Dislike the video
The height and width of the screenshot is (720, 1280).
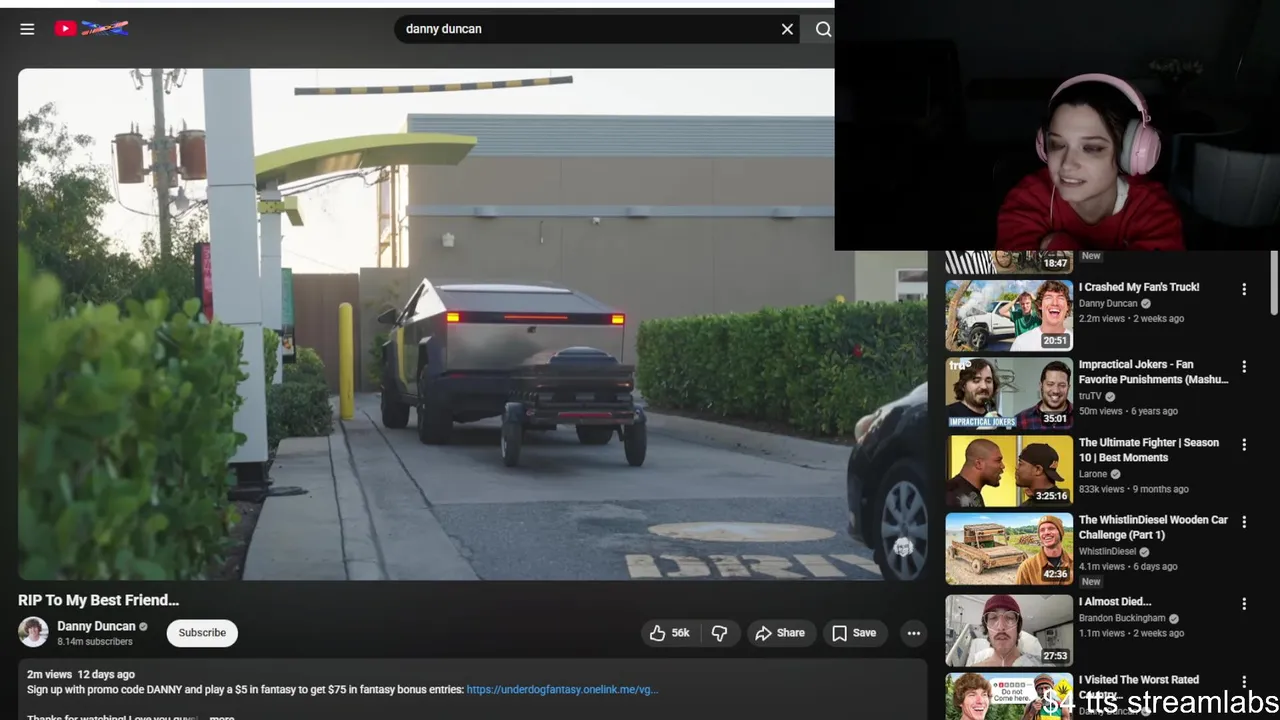click(x=720, y=633)
